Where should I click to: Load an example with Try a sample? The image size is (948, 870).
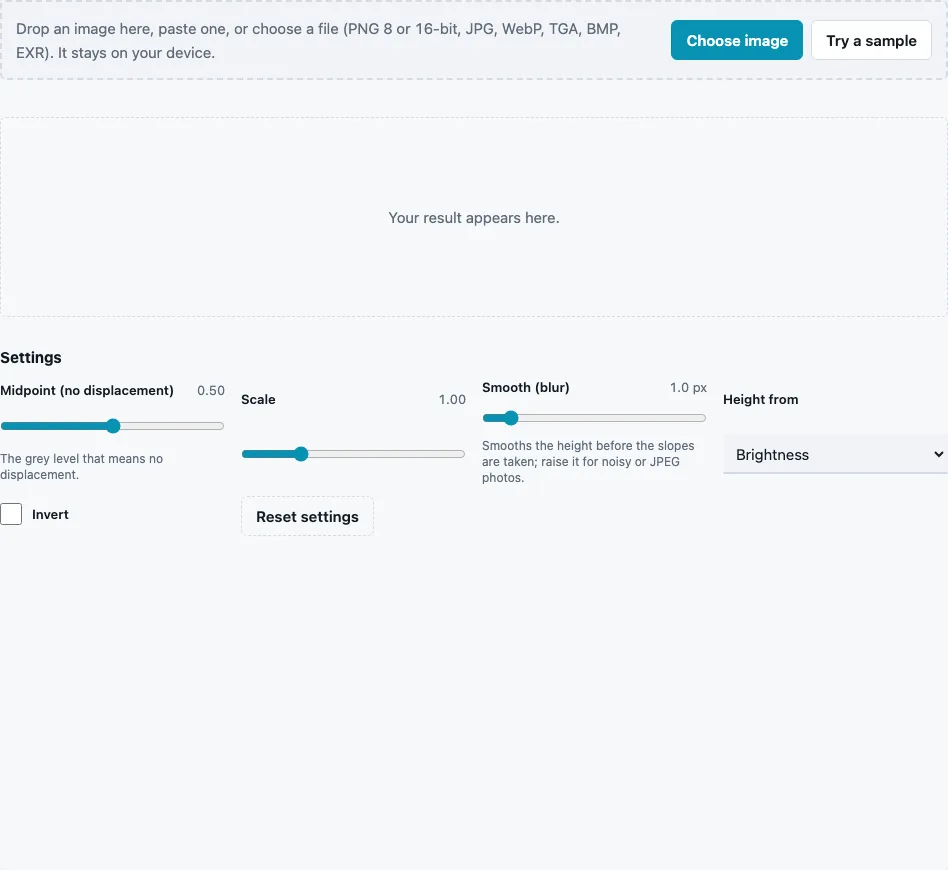coord(871,41)
